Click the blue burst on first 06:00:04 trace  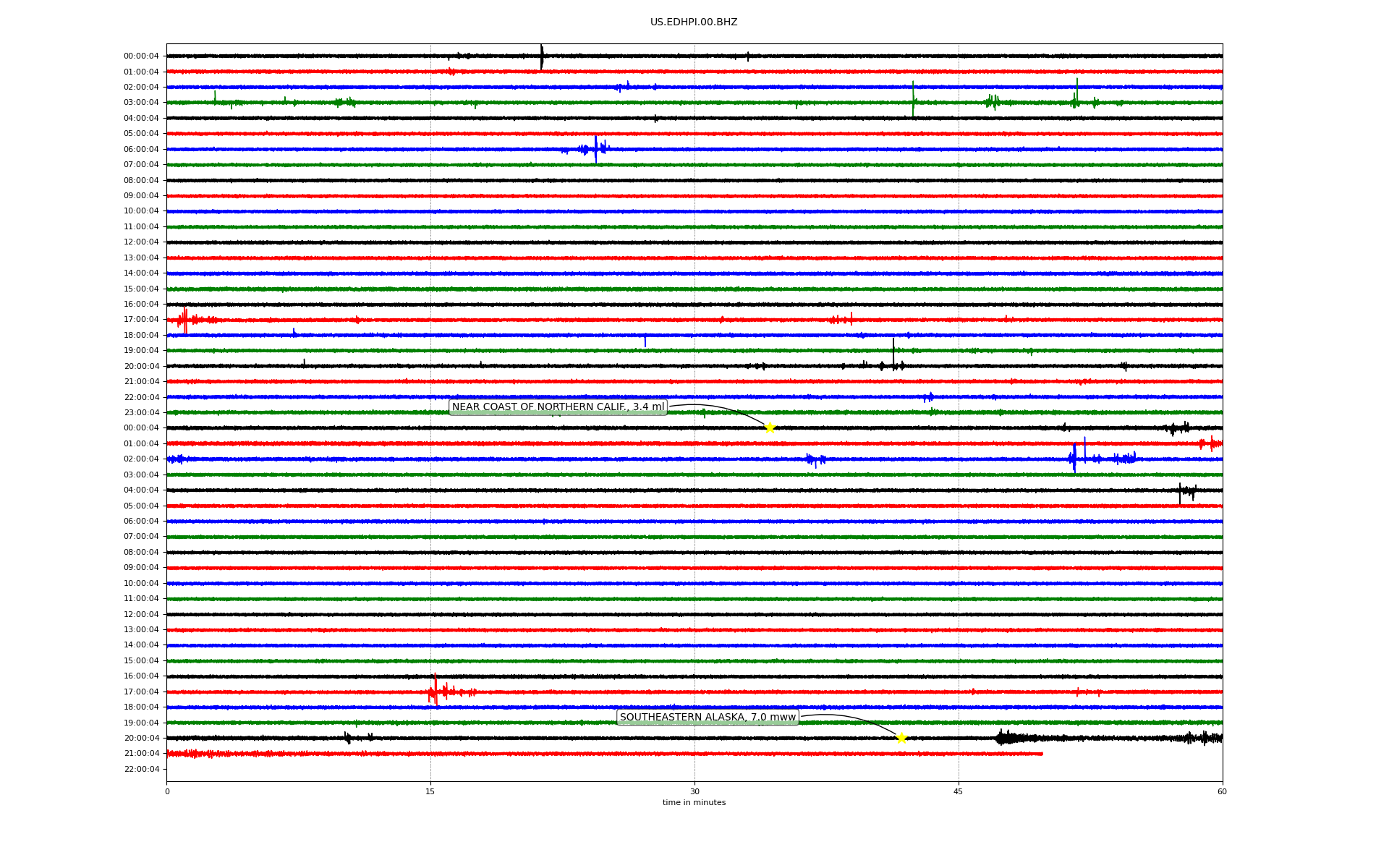point(595,149)
